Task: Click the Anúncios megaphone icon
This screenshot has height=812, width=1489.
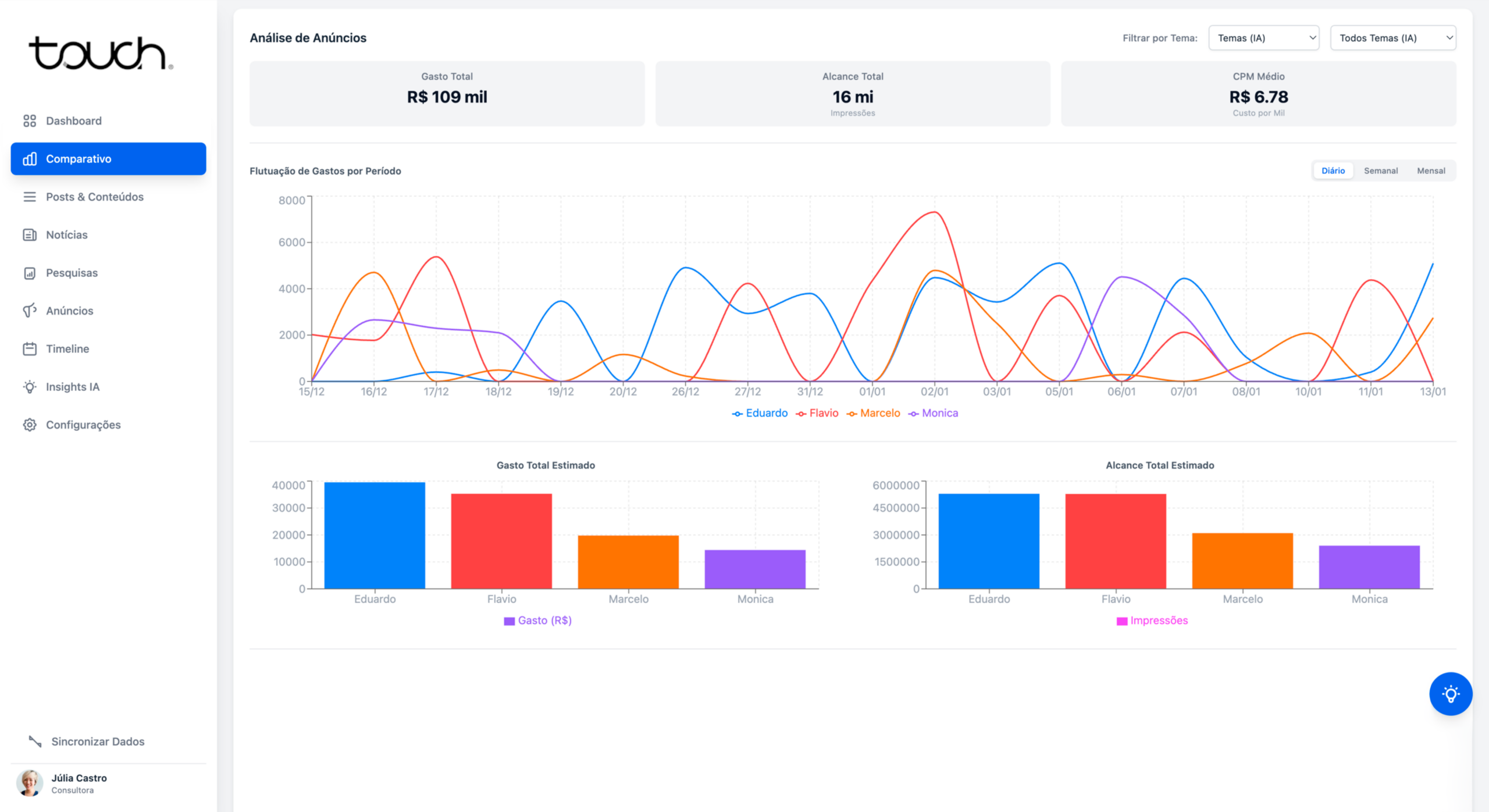Action: coord(30,311)
